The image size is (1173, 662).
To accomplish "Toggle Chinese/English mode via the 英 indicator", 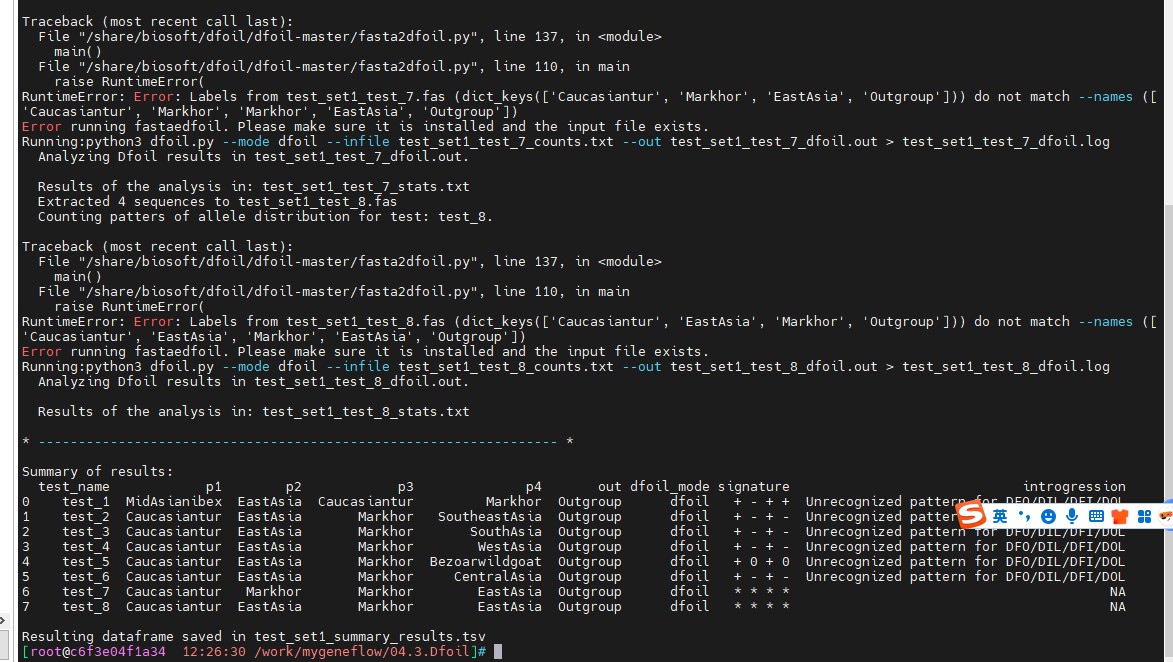I will [x=1000, y=516].
